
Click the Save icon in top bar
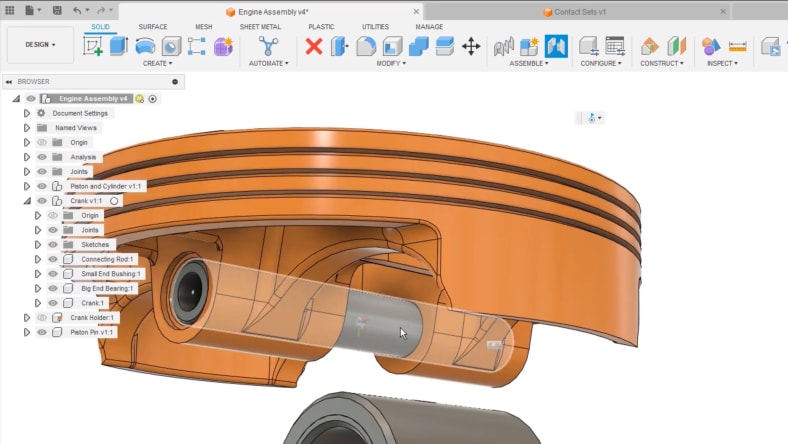(x=57, y=10)
